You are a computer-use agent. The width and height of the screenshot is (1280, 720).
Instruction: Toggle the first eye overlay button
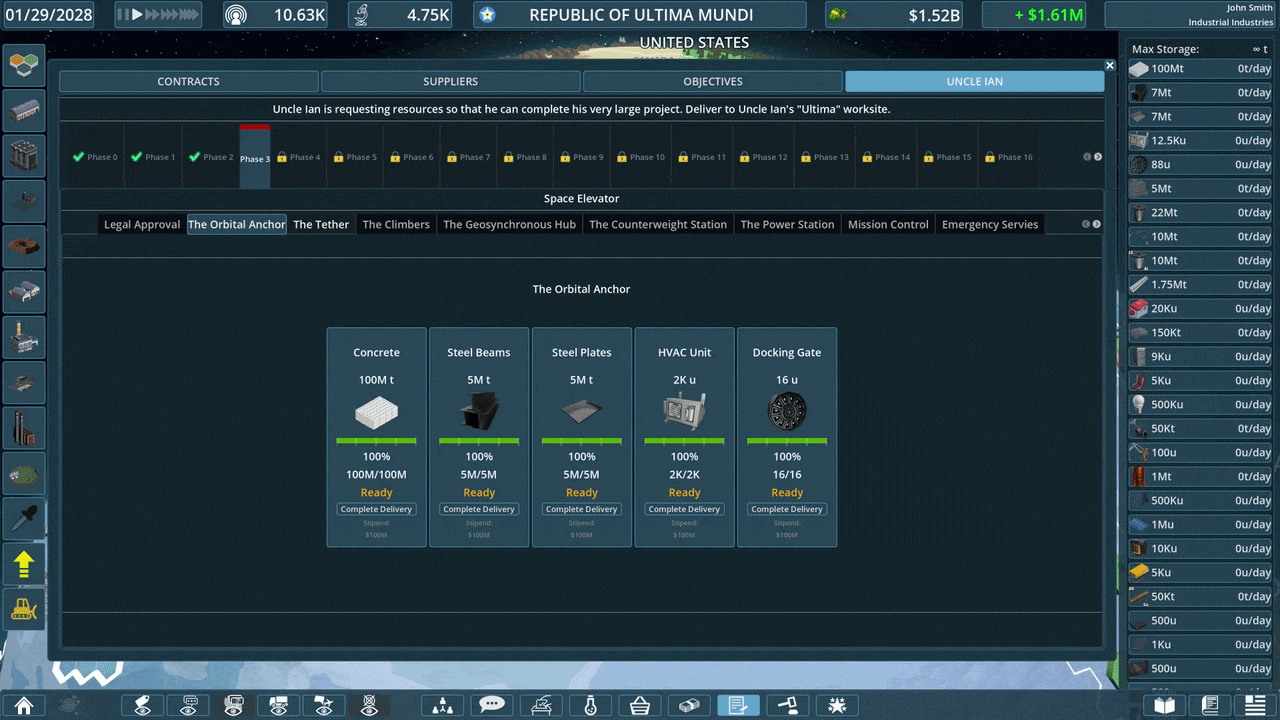coord(142,705)
